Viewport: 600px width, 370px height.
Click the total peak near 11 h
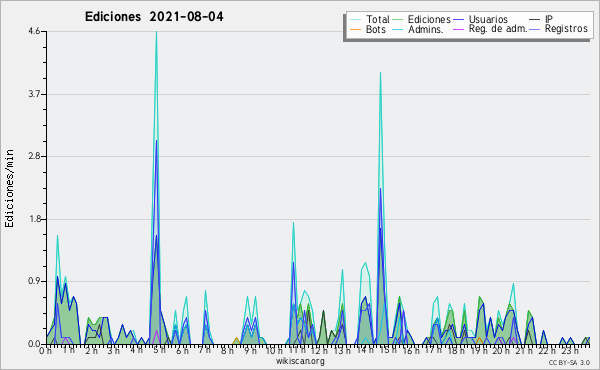(x=293, y=223)
